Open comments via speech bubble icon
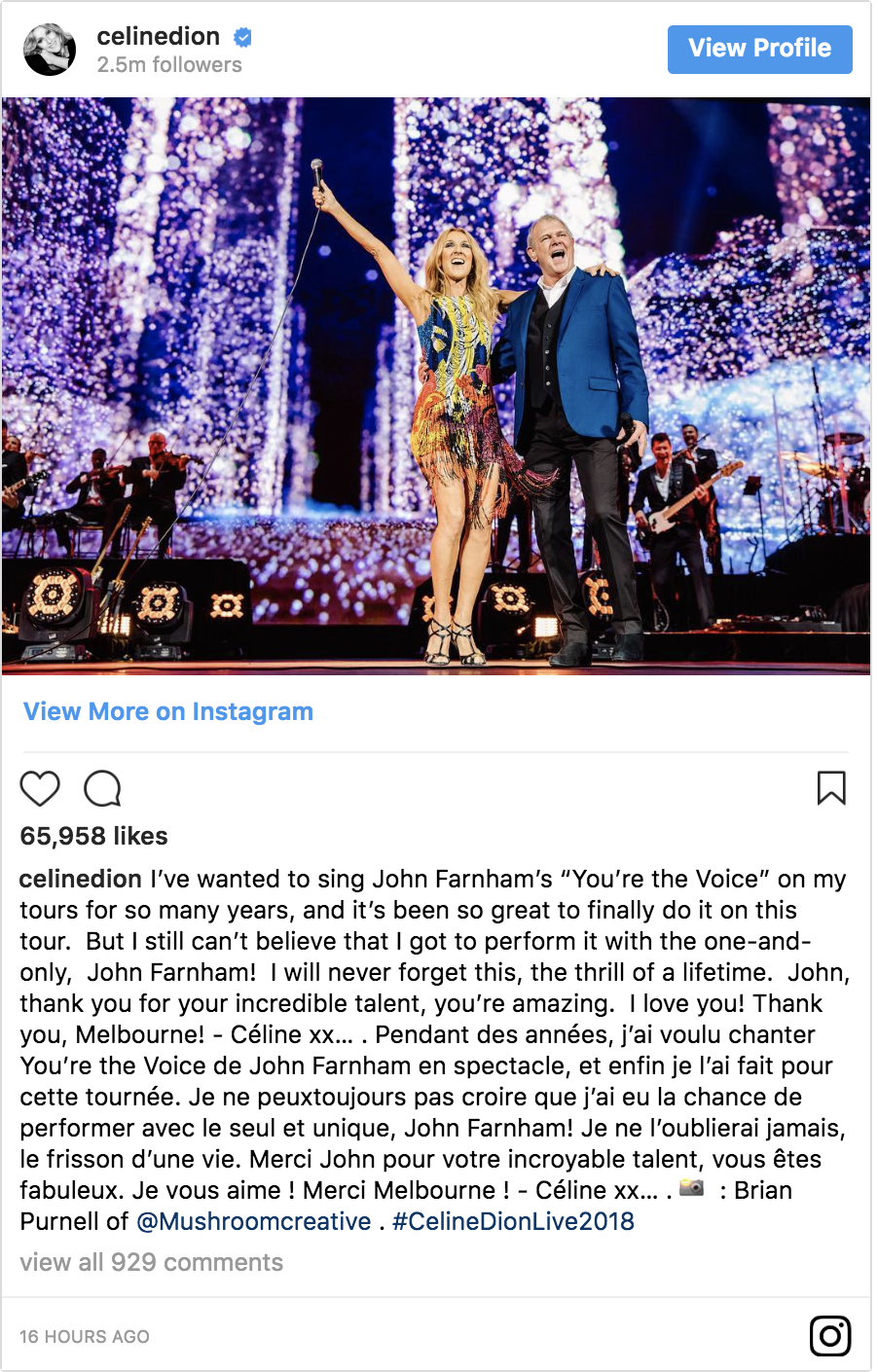Viewport: 878px width, 1372px height. 102,788
